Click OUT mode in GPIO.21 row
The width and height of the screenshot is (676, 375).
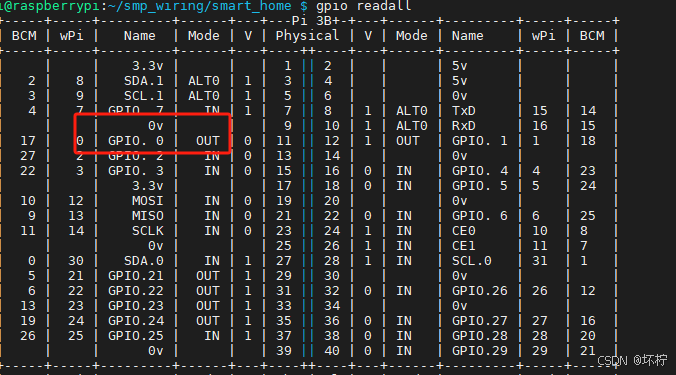coord(207,276)
